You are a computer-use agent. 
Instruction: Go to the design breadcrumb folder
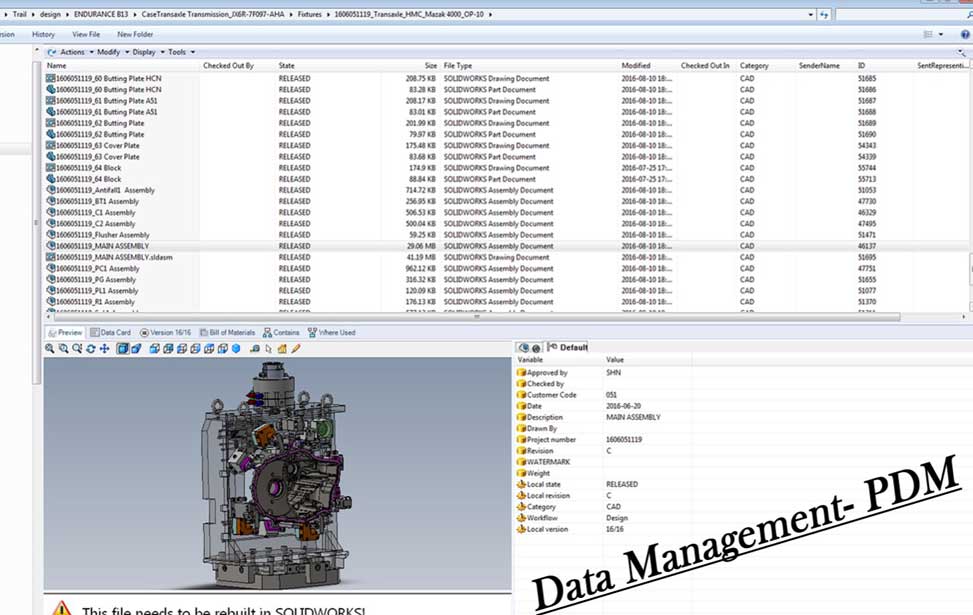(x=50, y=14)
